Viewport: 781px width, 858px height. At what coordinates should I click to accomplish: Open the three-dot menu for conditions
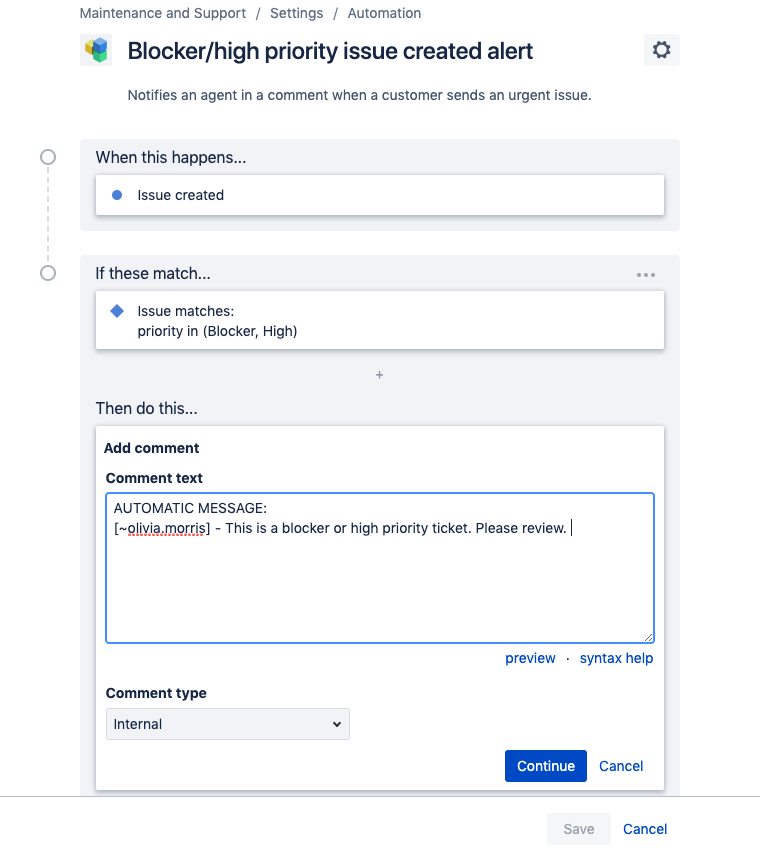646,275
